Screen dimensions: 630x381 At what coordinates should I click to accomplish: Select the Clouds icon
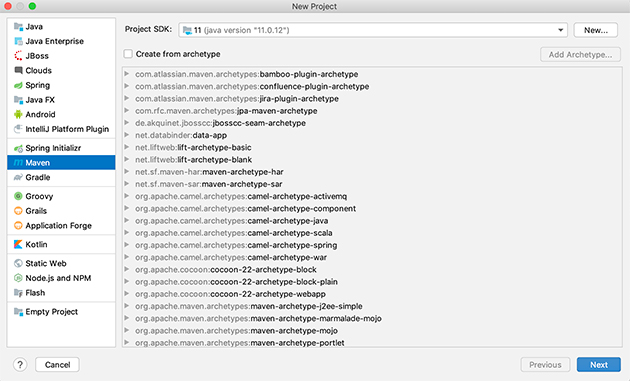point(18,70)
